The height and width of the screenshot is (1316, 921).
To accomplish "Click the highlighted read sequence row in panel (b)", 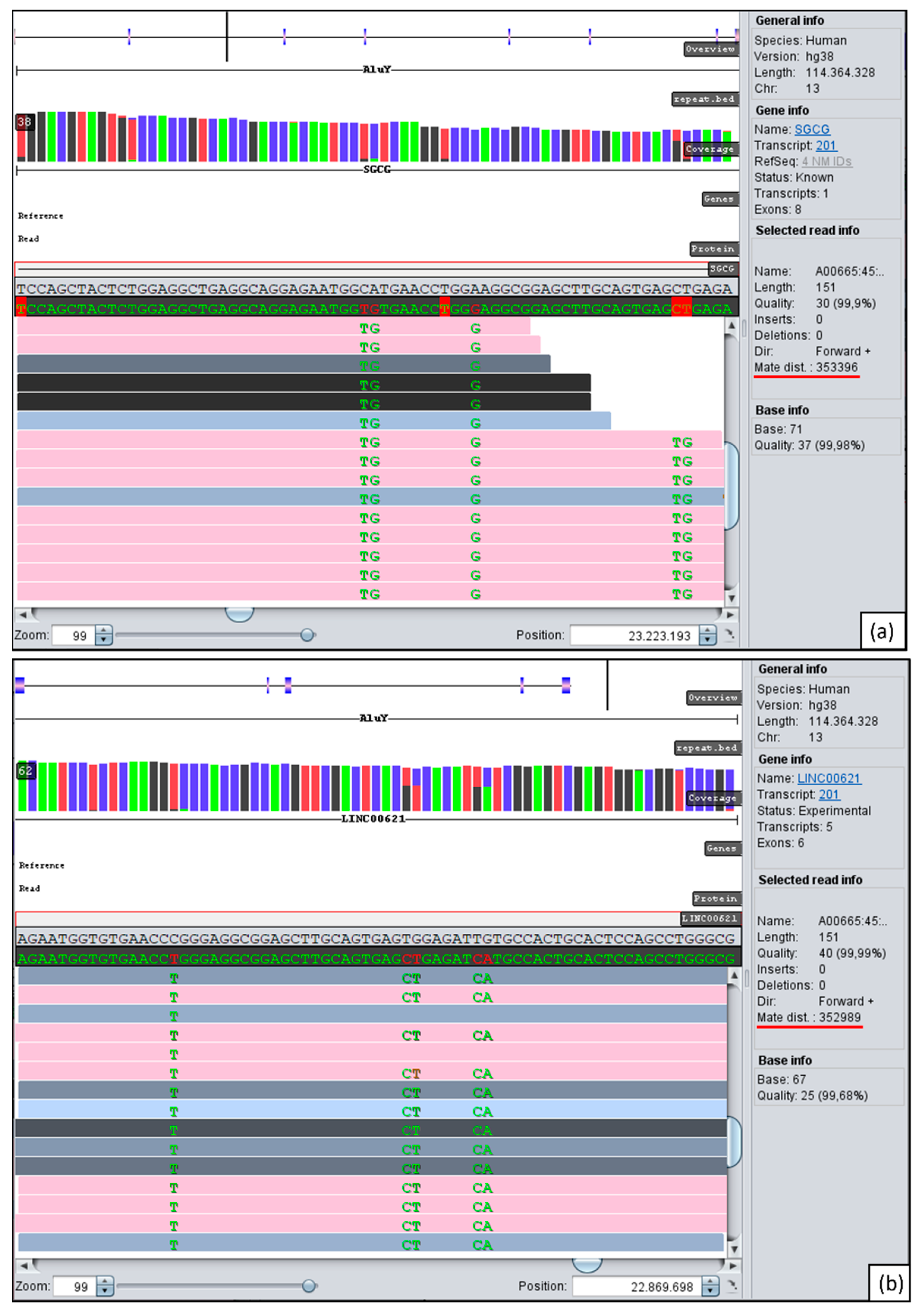I will click(x=379, y=957).
